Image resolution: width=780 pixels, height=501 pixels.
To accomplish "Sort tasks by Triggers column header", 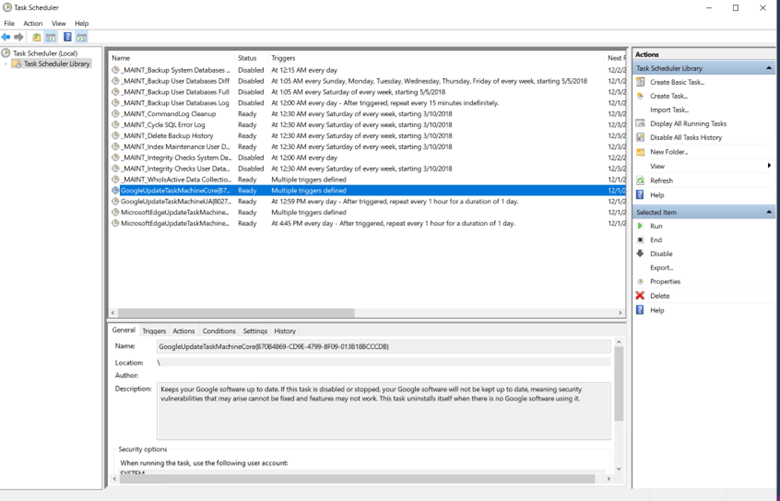I will pyautogui.click(x=436, y=58).
